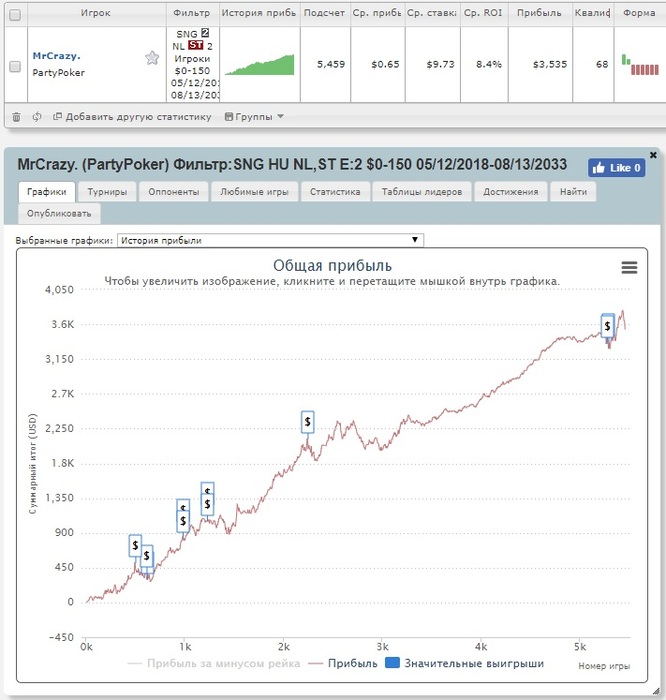Tick the MrCrazy. row checkbox

[x=15, y=67]
